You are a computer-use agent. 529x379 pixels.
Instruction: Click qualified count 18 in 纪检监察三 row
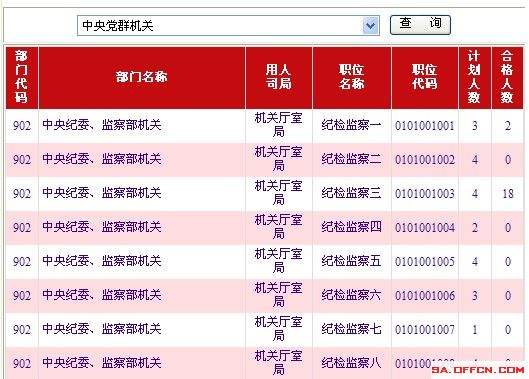(508, 194)
